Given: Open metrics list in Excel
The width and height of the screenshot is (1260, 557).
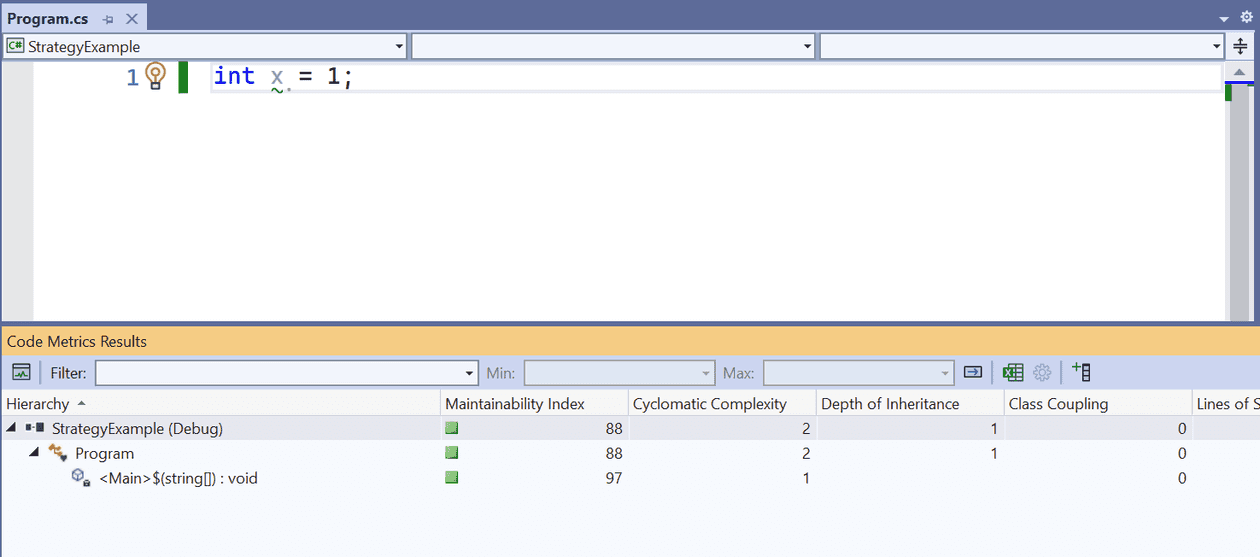Looking at the screenshot, I should tap(1013, 373).
